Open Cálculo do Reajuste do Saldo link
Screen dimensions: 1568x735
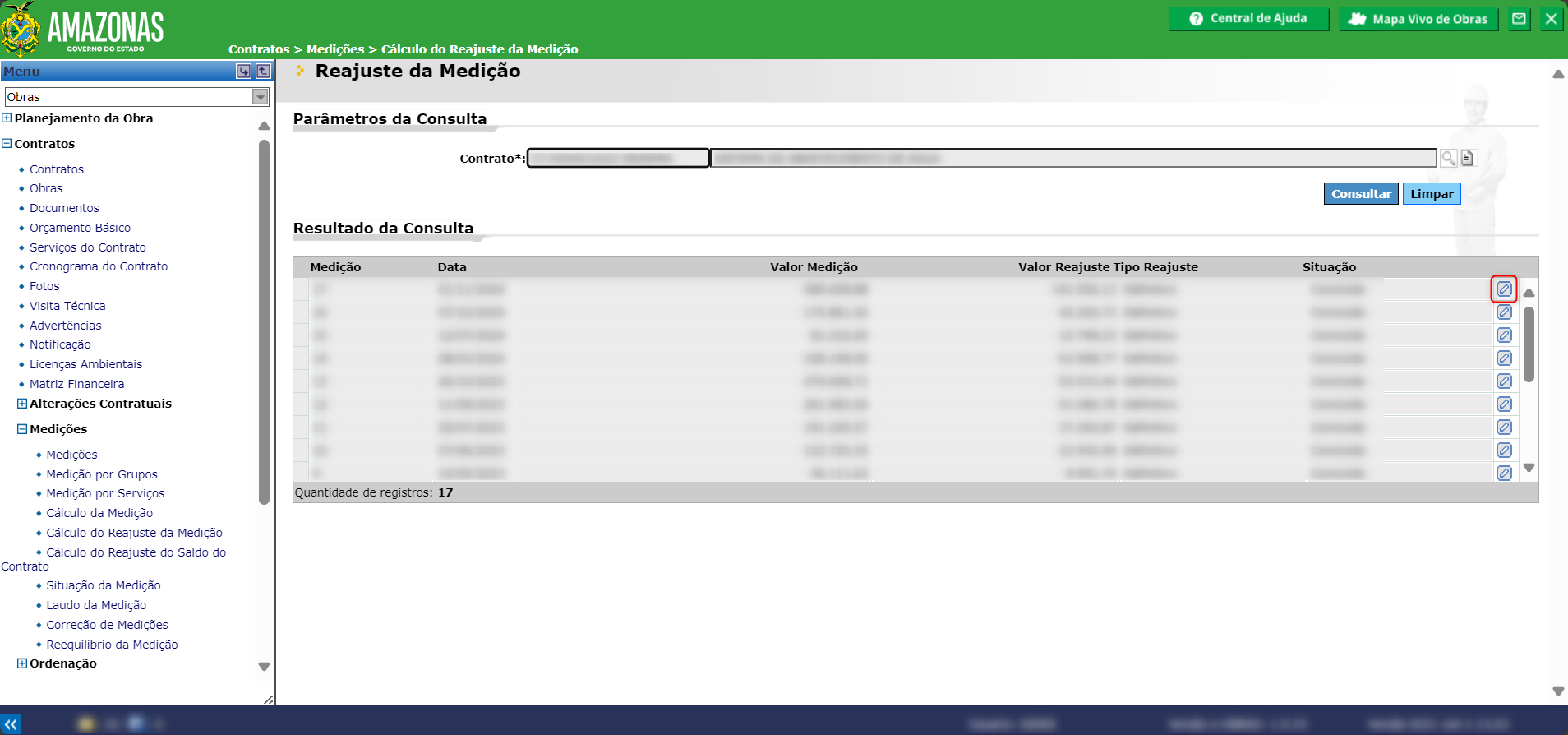click(x=136, y=552)
